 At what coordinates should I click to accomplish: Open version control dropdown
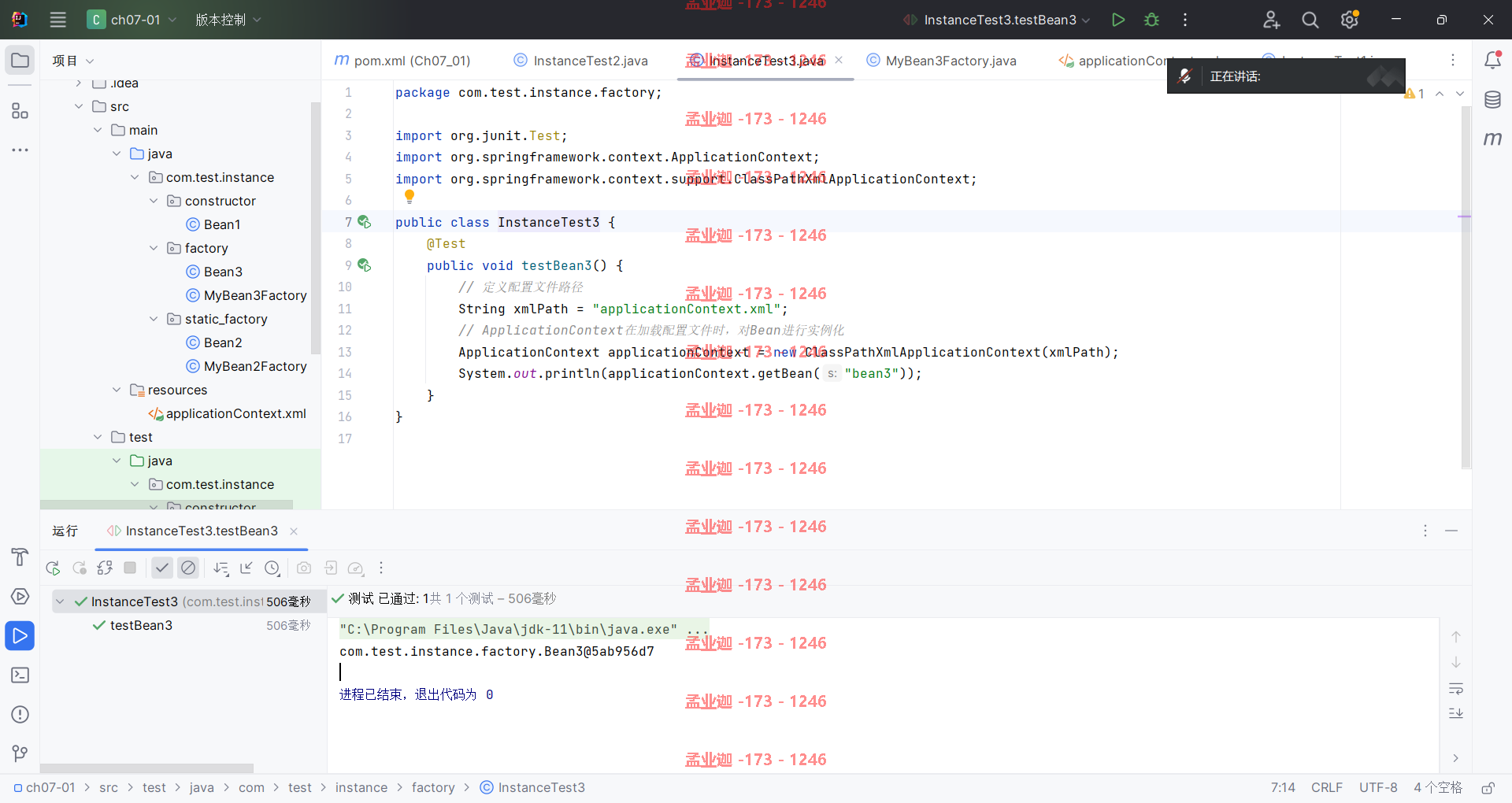coord(228,20)
